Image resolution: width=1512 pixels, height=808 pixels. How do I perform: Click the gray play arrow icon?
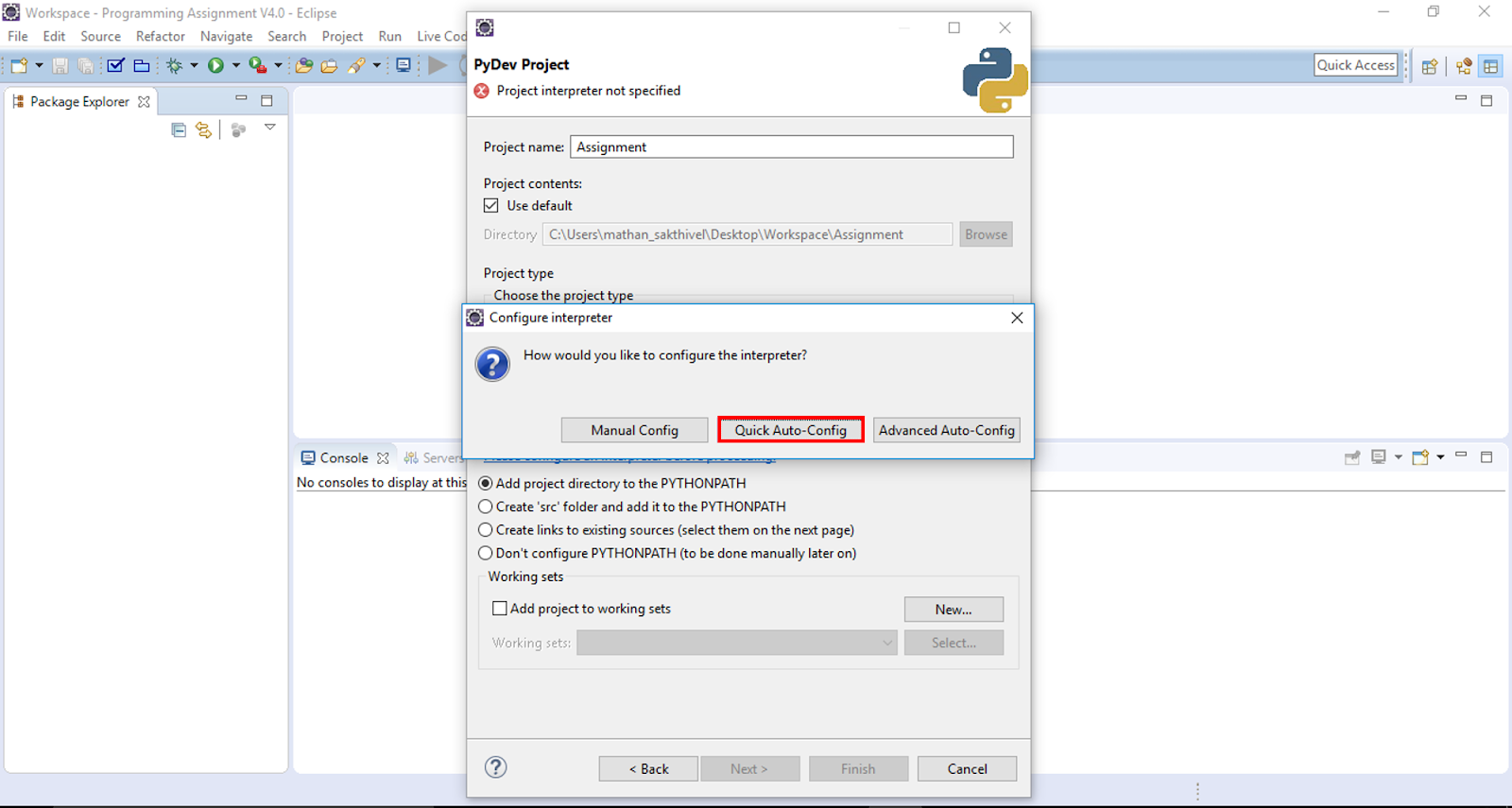point(438,65)
